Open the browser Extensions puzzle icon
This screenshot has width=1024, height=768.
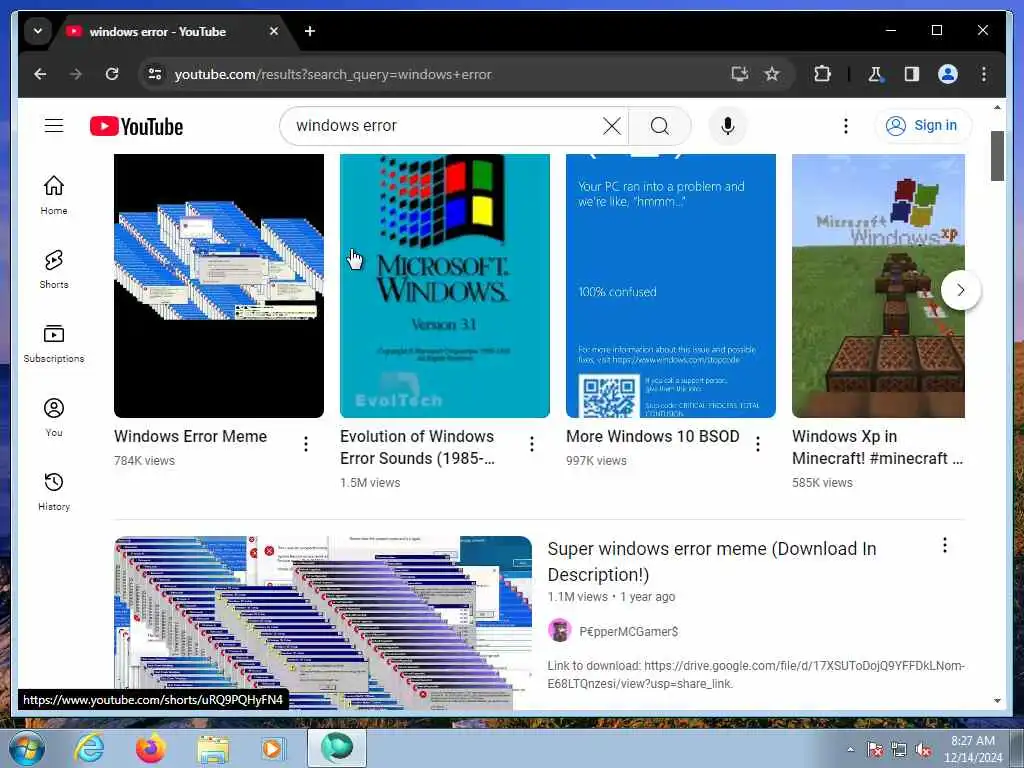point(822,74)
